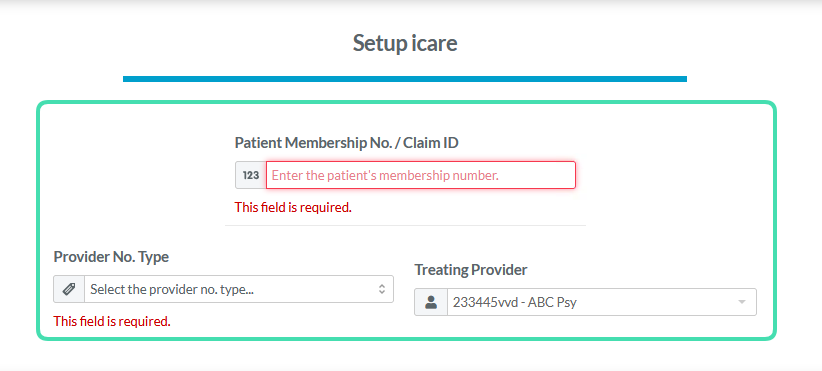Image resolution: width=822 pixels, height=371 pixels.
Task: Click the error message under Provider No. Type
Action: point(112,321)
